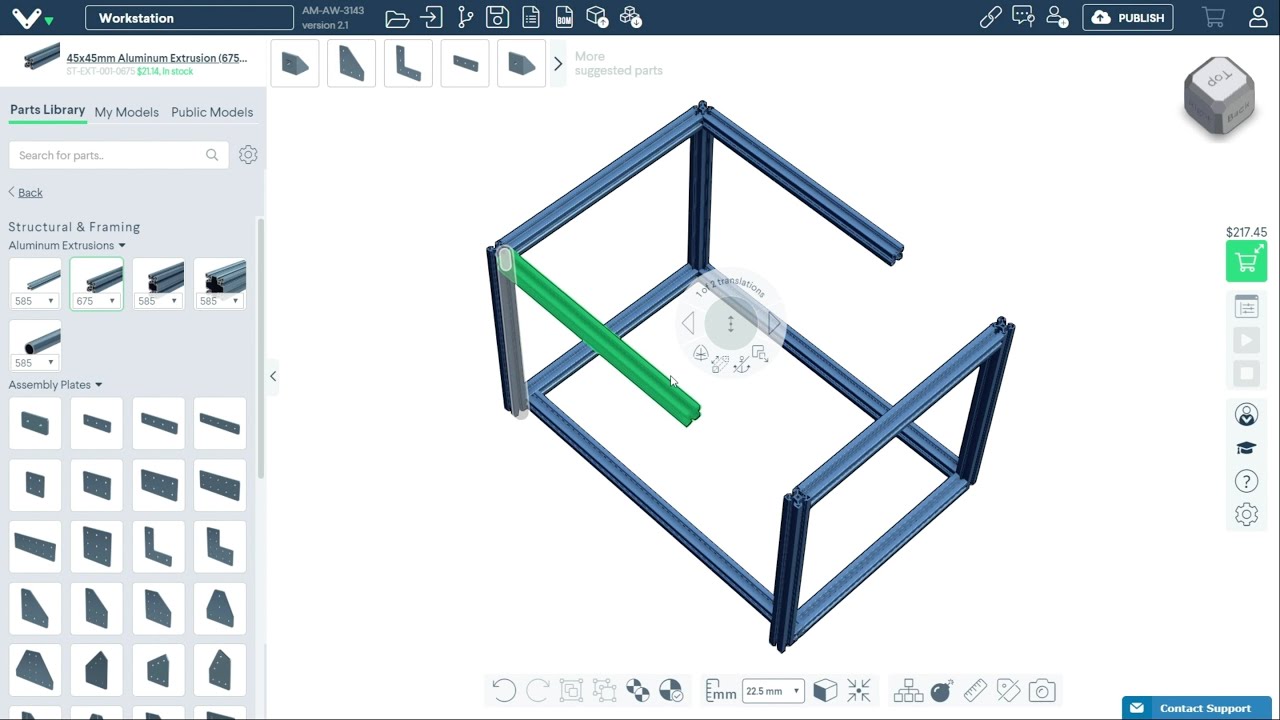This screenshot has width=1280, height=720.
Task: Open 675 extrusion length dropdown
Action: click(x=96, y=301)
